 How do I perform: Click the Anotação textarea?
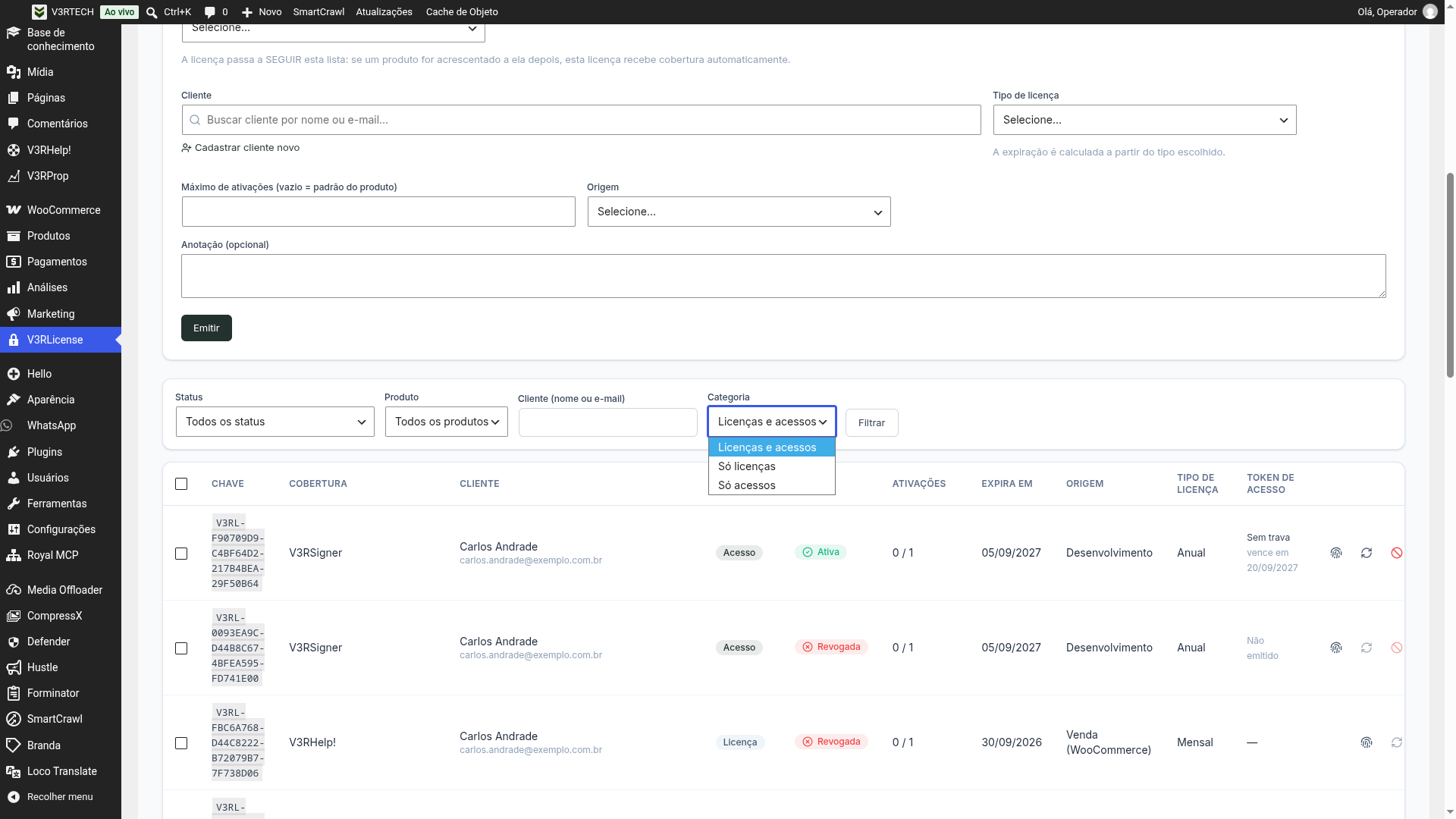(783, 276)
